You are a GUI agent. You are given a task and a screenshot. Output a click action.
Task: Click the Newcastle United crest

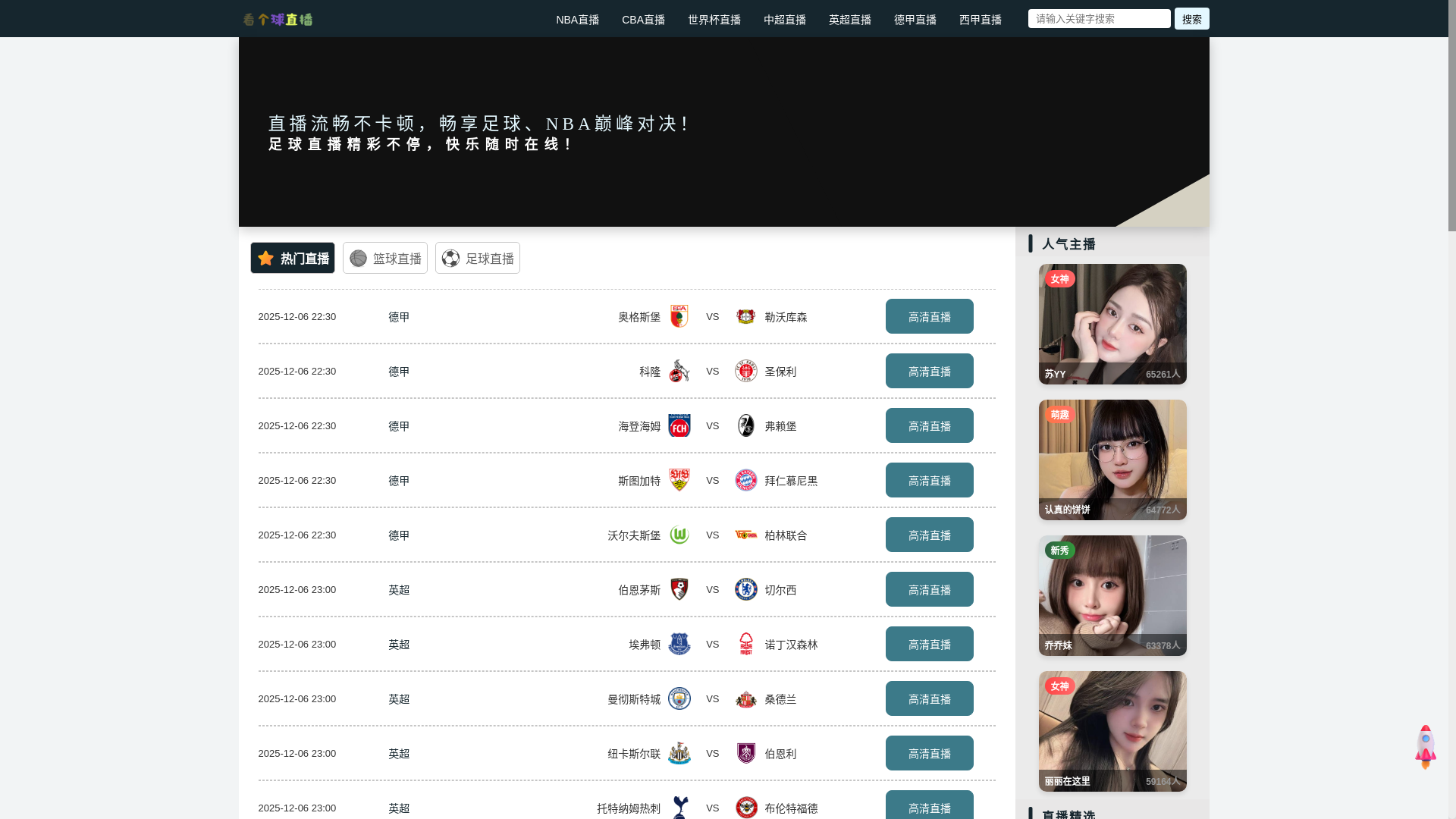pyautogui.click(x=679, y=753)
